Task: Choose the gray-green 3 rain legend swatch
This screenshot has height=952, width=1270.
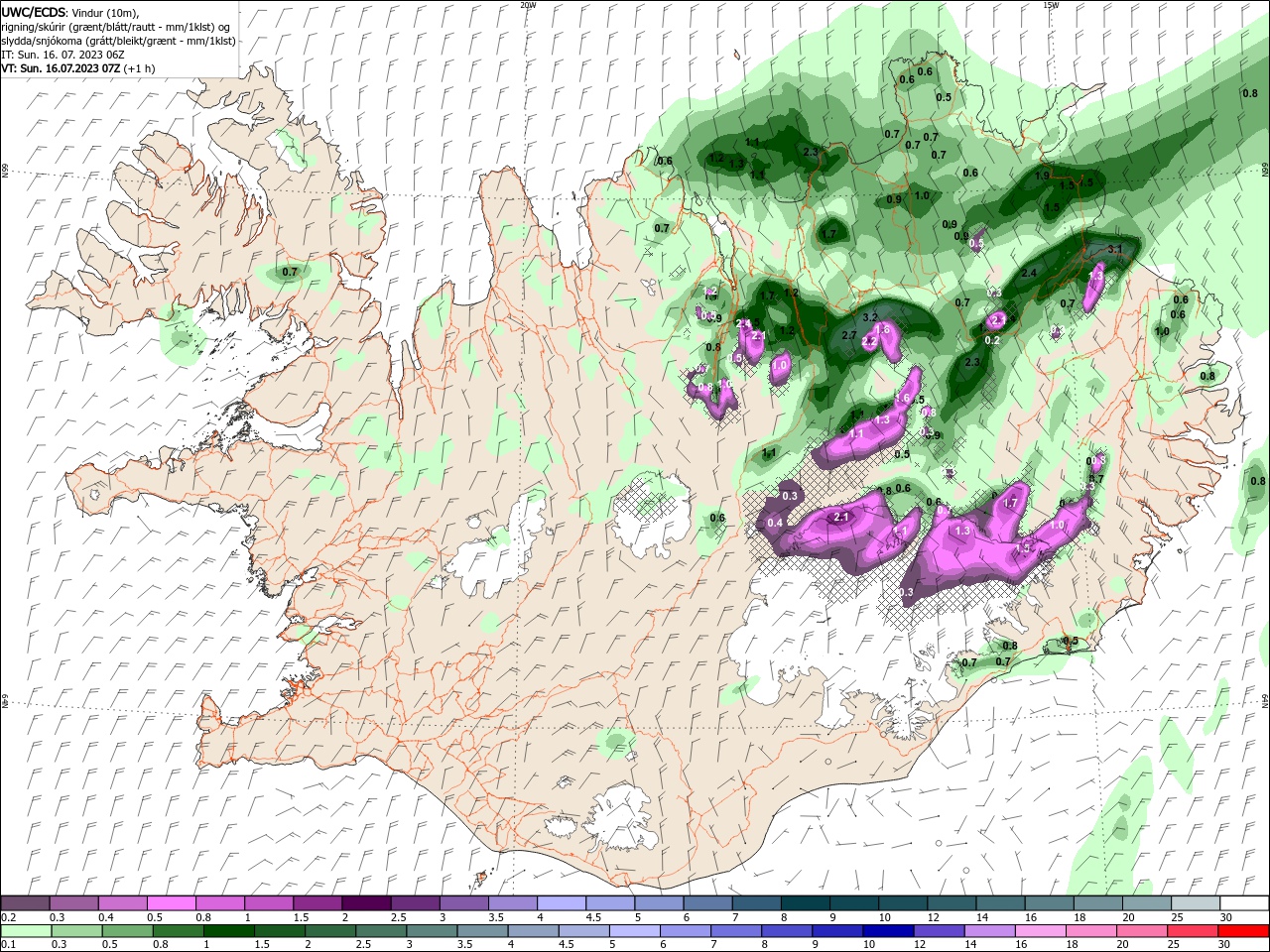Action: (432, 931)
